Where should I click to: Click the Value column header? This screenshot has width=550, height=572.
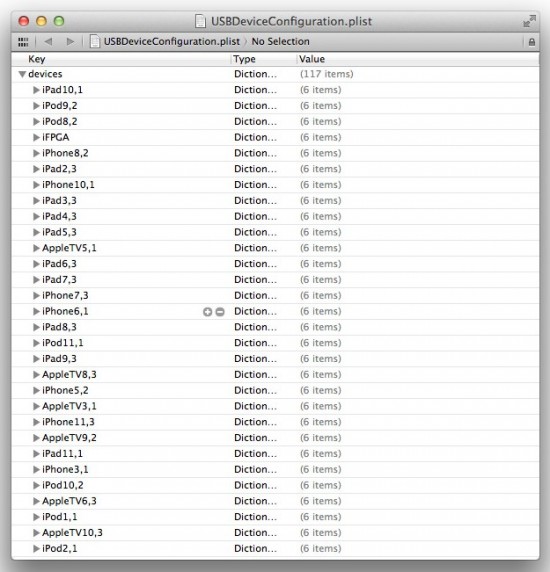coord(418,59)
